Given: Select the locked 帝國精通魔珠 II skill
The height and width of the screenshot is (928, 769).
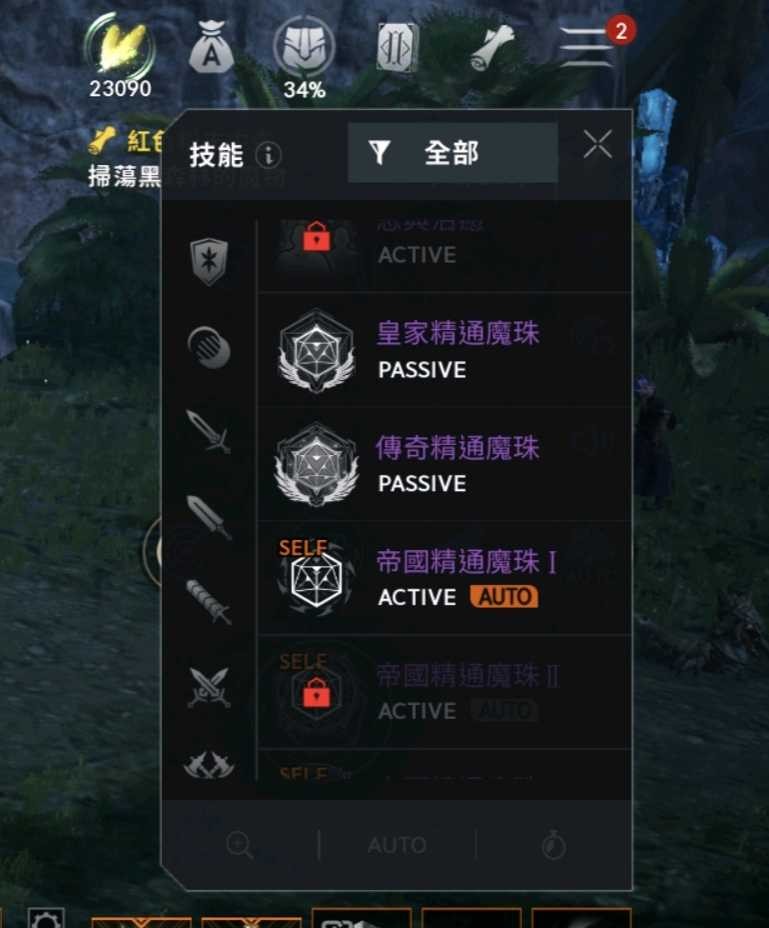Looking at the screenshot, I should (444, 692).
